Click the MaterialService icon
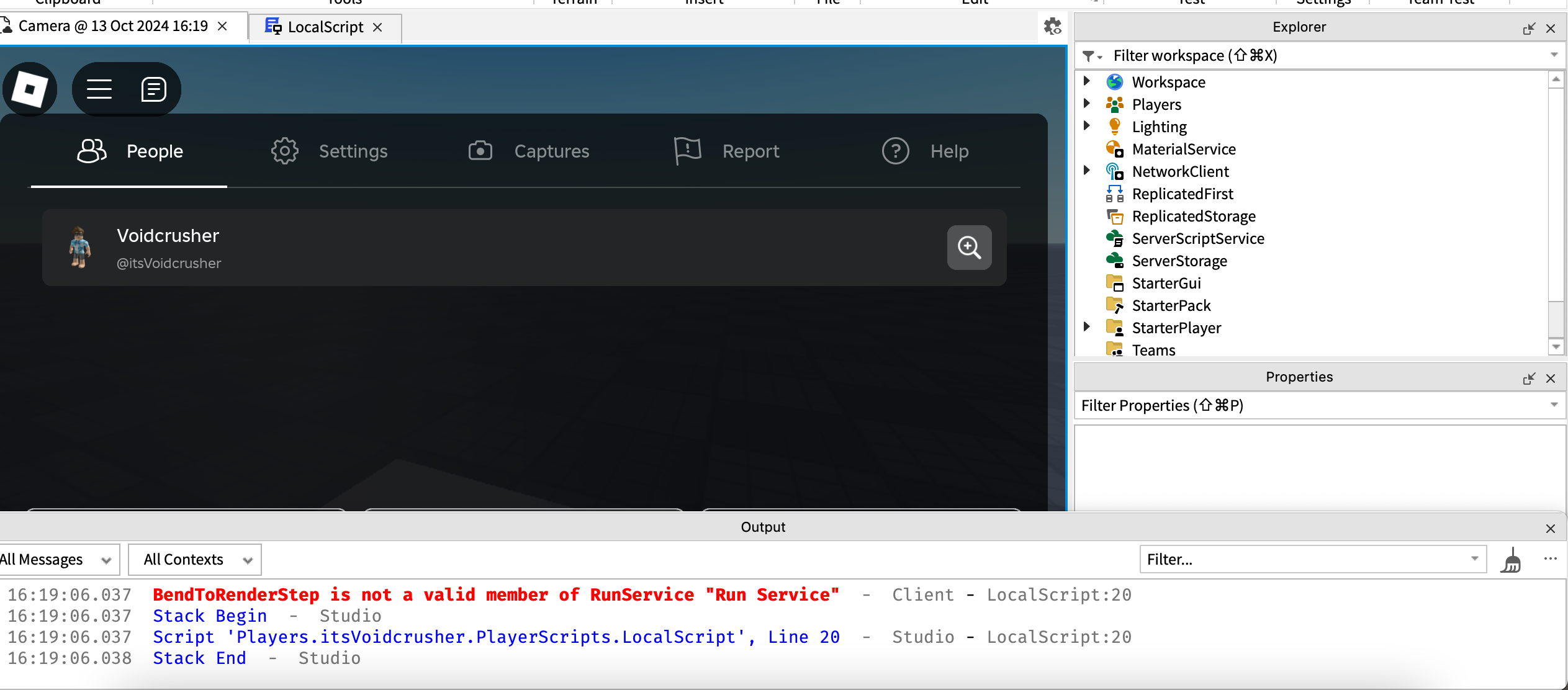 (x=1115, y=149)
